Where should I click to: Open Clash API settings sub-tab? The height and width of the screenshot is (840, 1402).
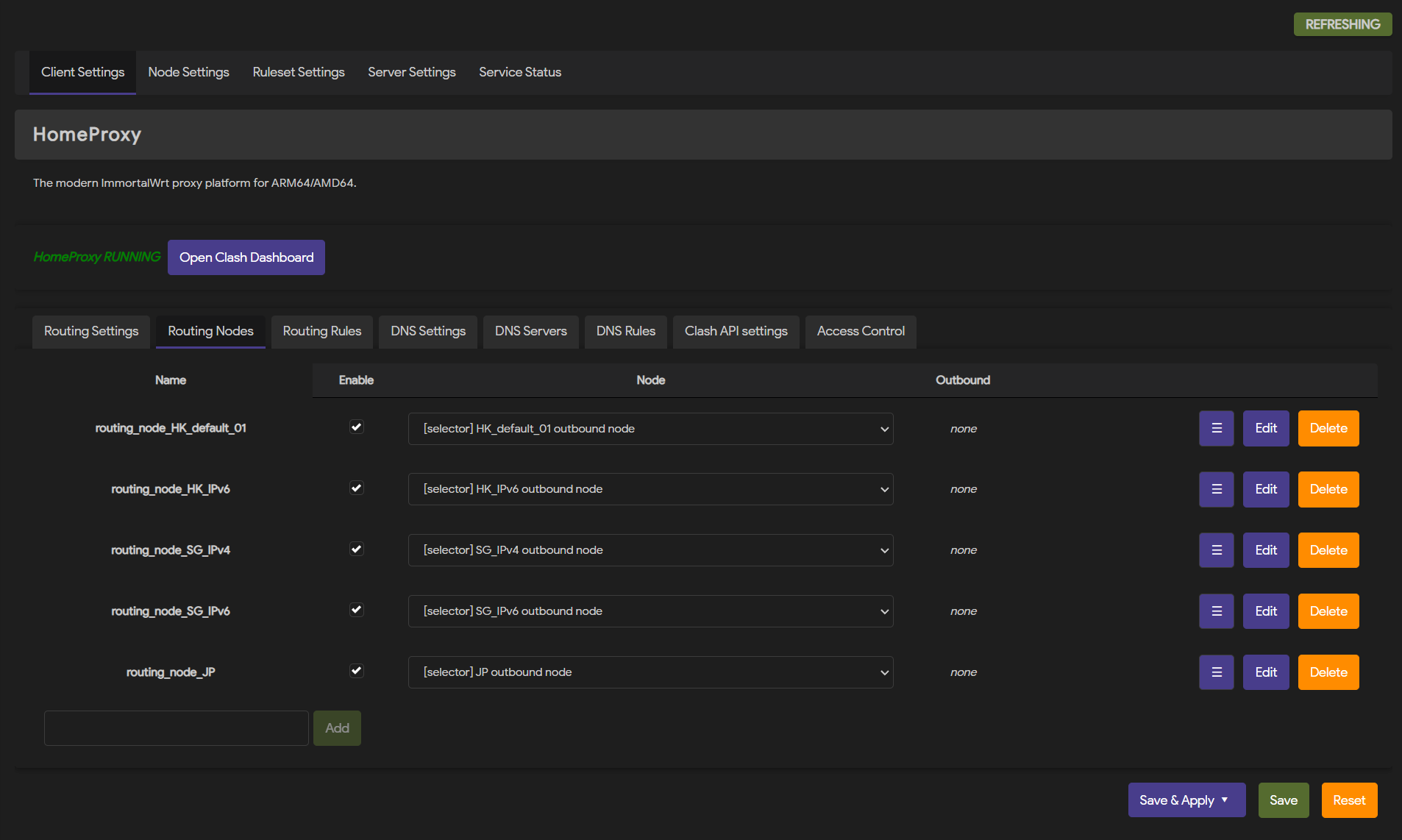pos(736,331)
